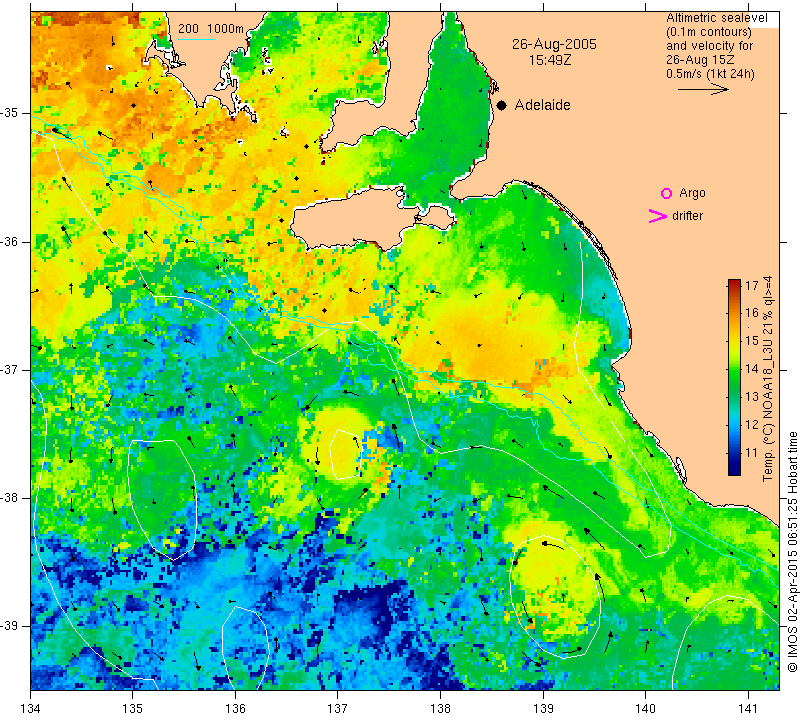The width and height of the screenshot is (800, 720).
Task: Click the Argo legend label
Action: 692,193
